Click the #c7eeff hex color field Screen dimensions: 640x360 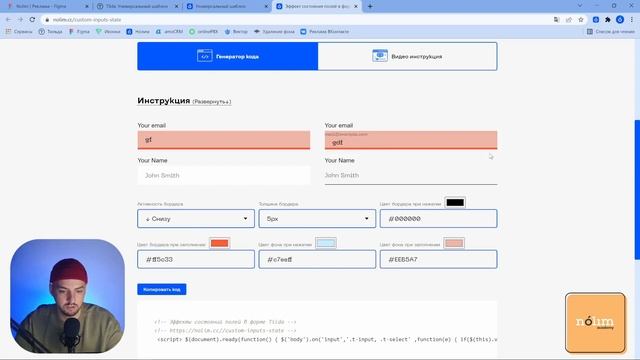[317, 260]
